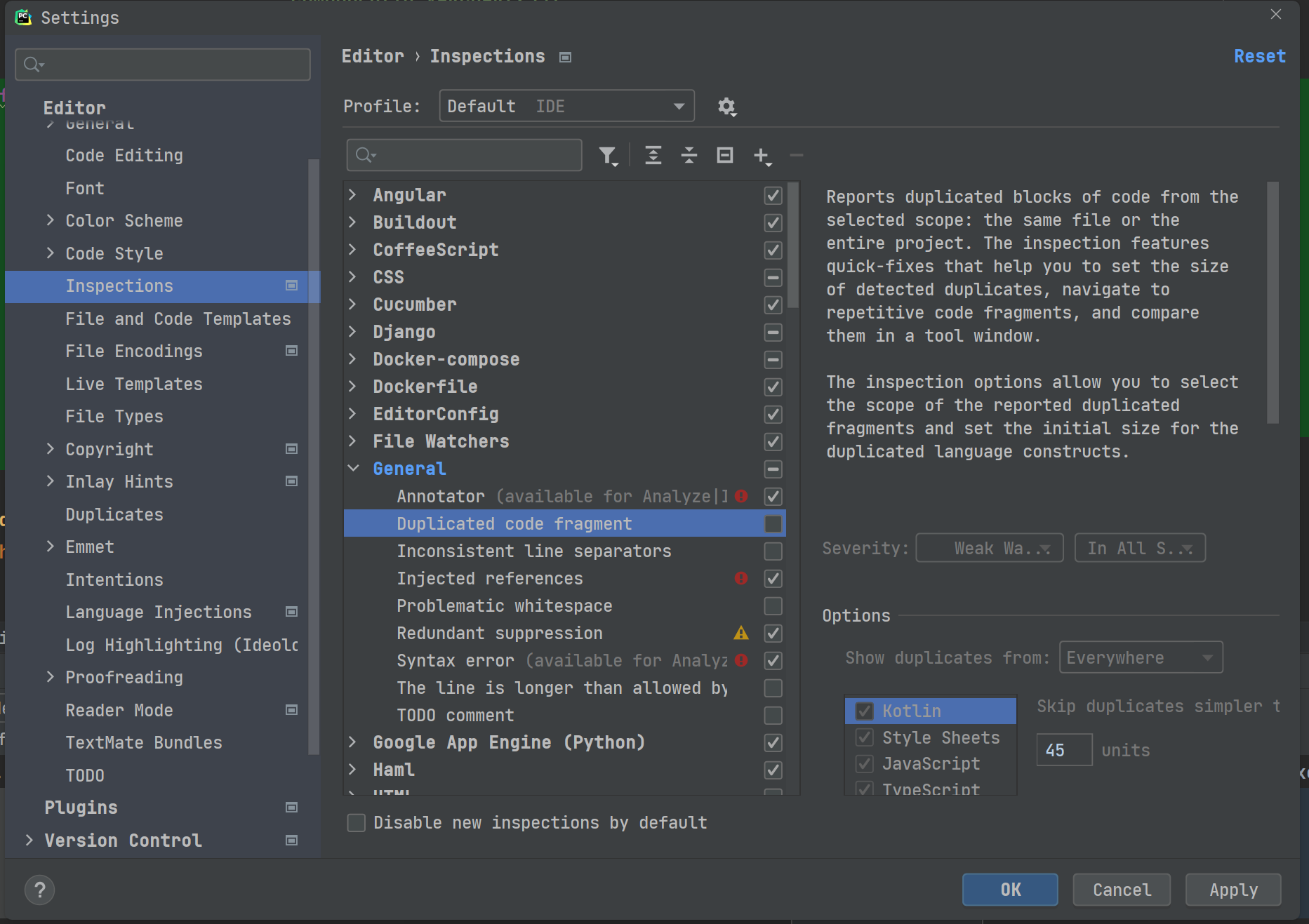Click the Reset link
The height and width of the screenshot is (924, 1309).
(x=1259, y=56)
